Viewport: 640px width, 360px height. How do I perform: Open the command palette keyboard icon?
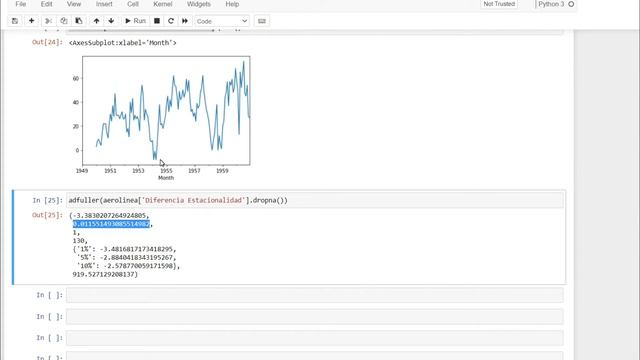pyautogui.click(x=262, y=21)
